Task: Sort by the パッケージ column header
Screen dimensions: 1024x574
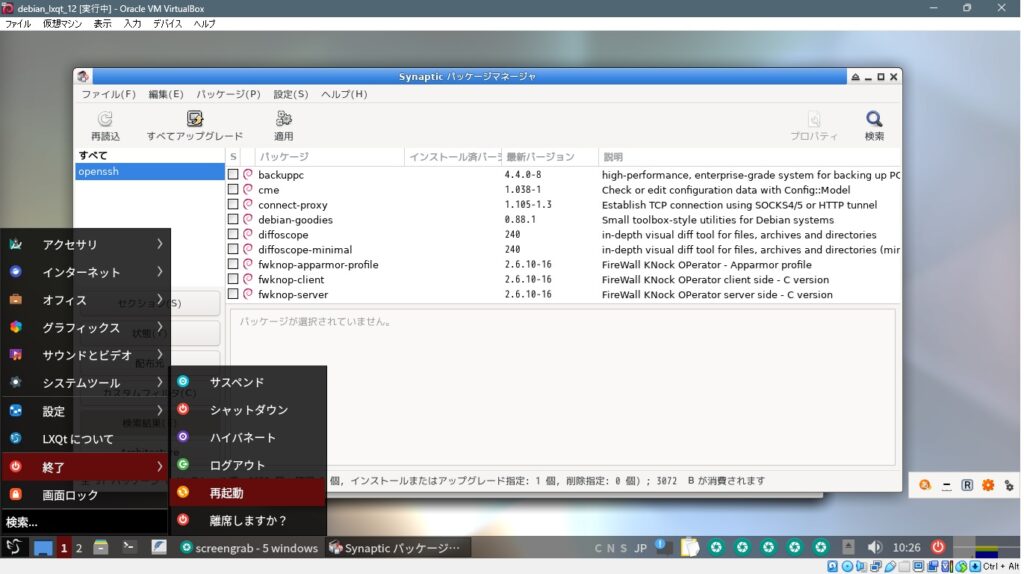Action: coord(330,157)
